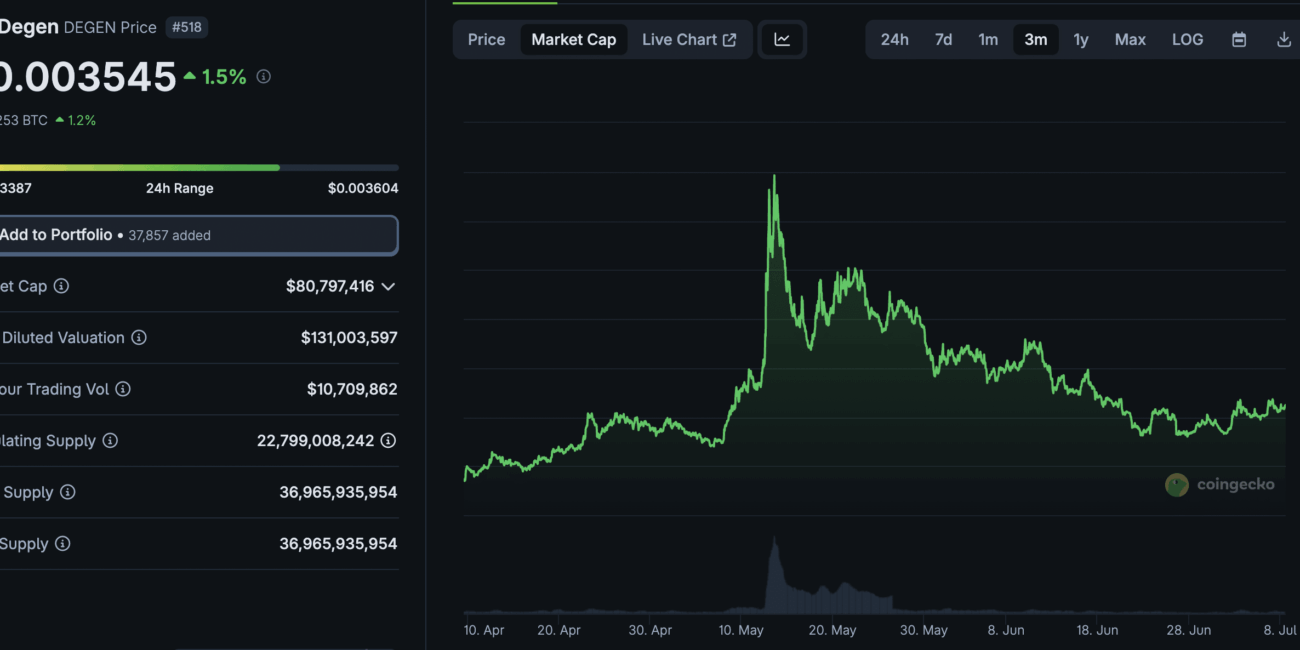This screenshot has width=1300, height=650.
Task: Click the #518 rank badge
Action: [186, 27]
